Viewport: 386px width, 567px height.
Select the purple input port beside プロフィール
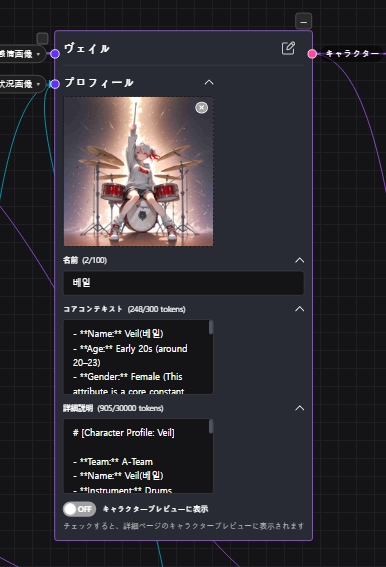coord(55,84)
